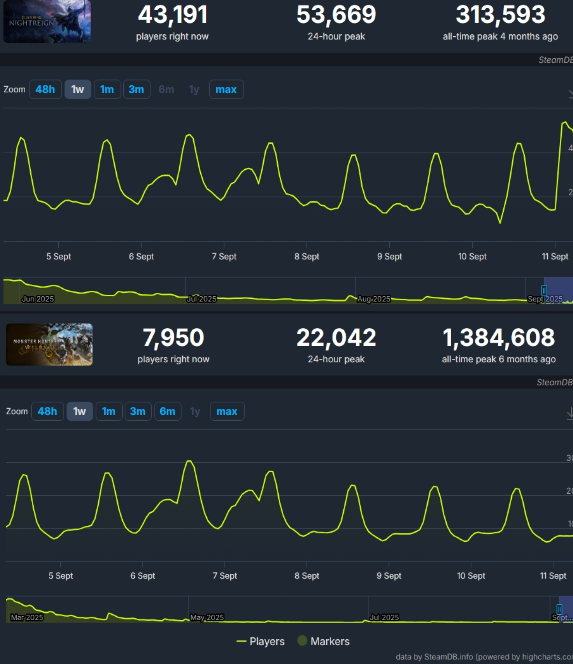The width and height of the screenshot is (573, 664).
Task: Click the 313,593 all-time peak value
Action: pos(501,14)
